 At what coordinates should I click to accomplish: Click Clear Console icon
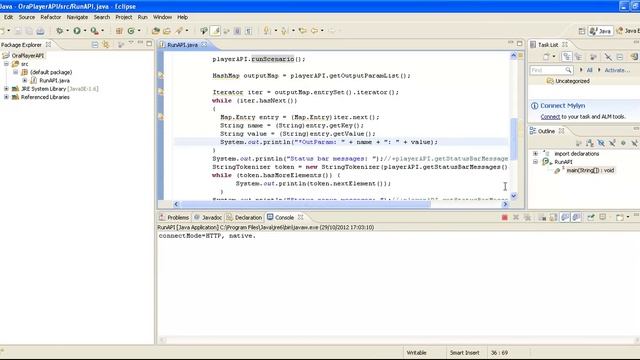542,218
